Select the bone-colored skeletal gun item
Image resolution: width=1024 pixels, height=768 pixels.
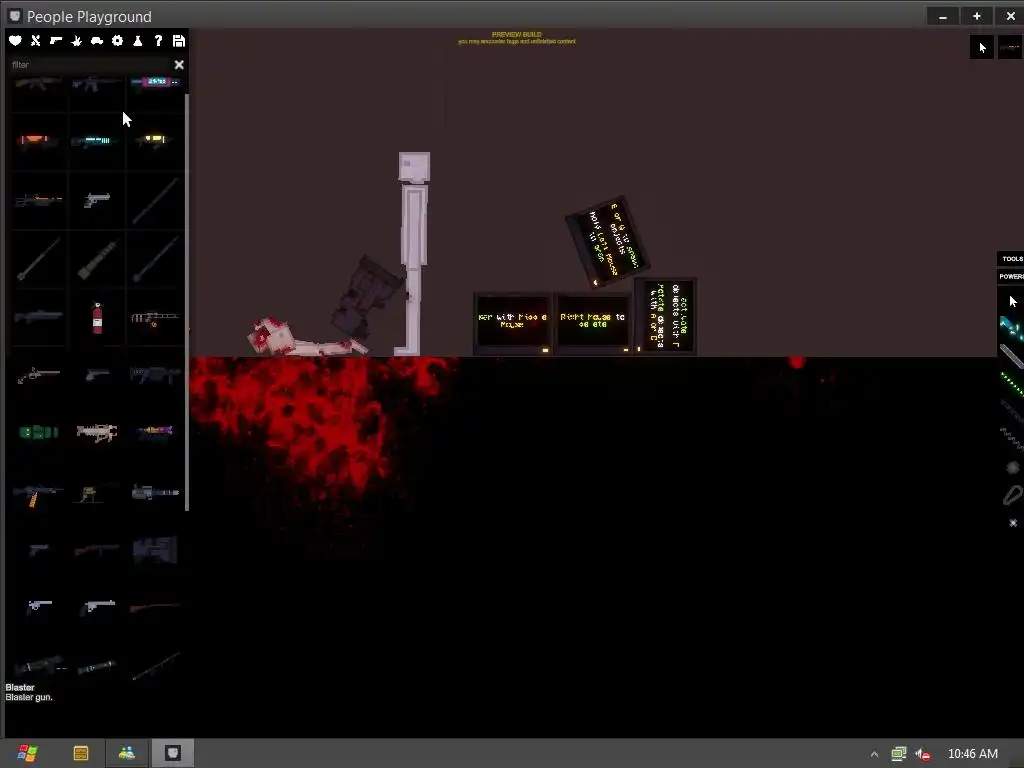[x=97, y=432]
